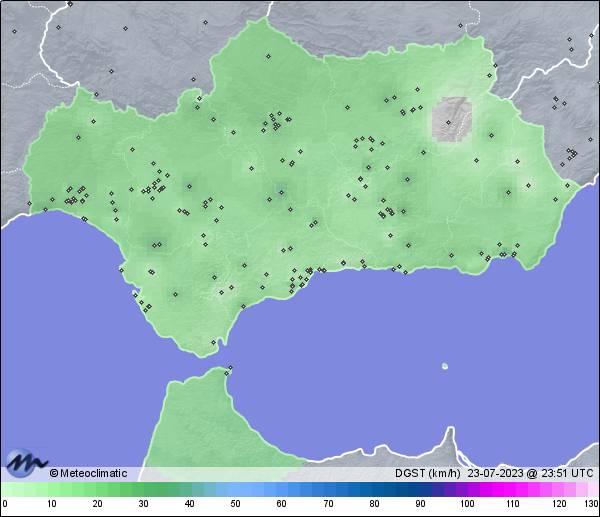Click the station marker at the southernmost tip near Tarifa
The height and width of the screenshot is (517, 600).
tap(214, 342)
